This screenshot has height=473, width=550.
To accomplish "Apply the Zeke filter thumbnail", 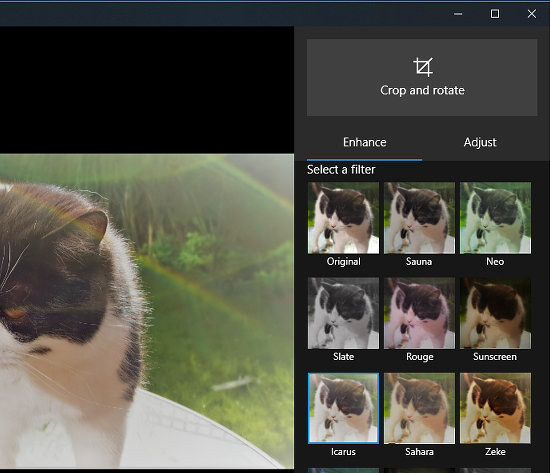I will pos(495,408).
